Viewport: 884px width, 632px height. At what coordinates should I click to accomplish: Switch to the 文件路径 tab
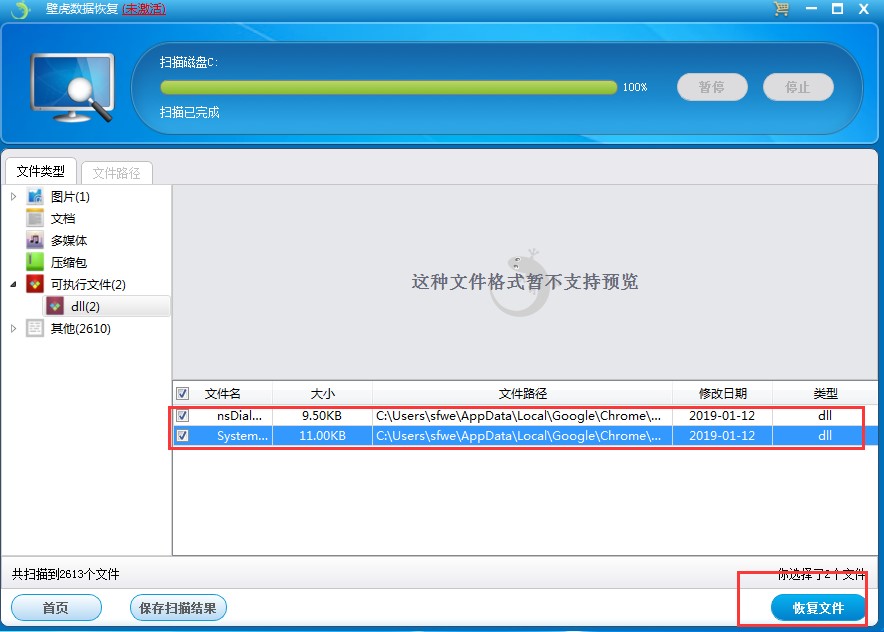(117, 171)
